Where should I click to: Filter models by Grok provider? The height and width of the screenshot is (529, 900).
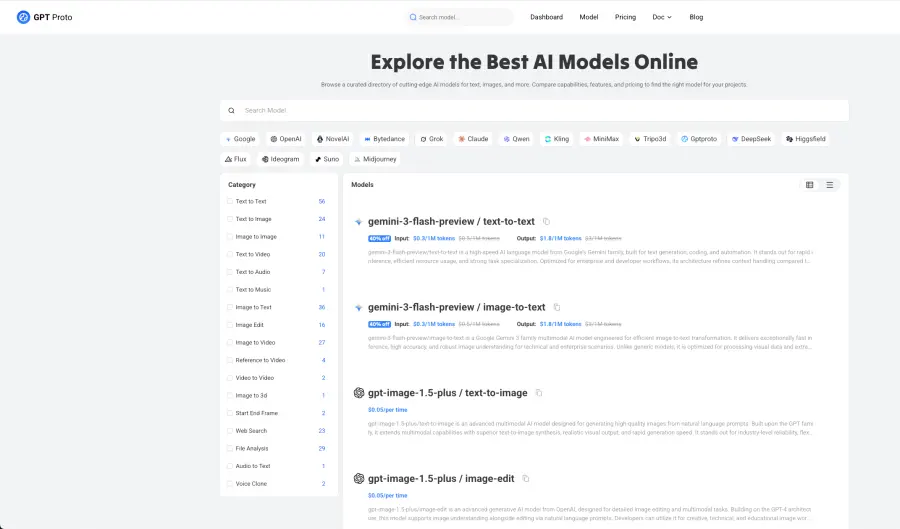click(432, 139)
